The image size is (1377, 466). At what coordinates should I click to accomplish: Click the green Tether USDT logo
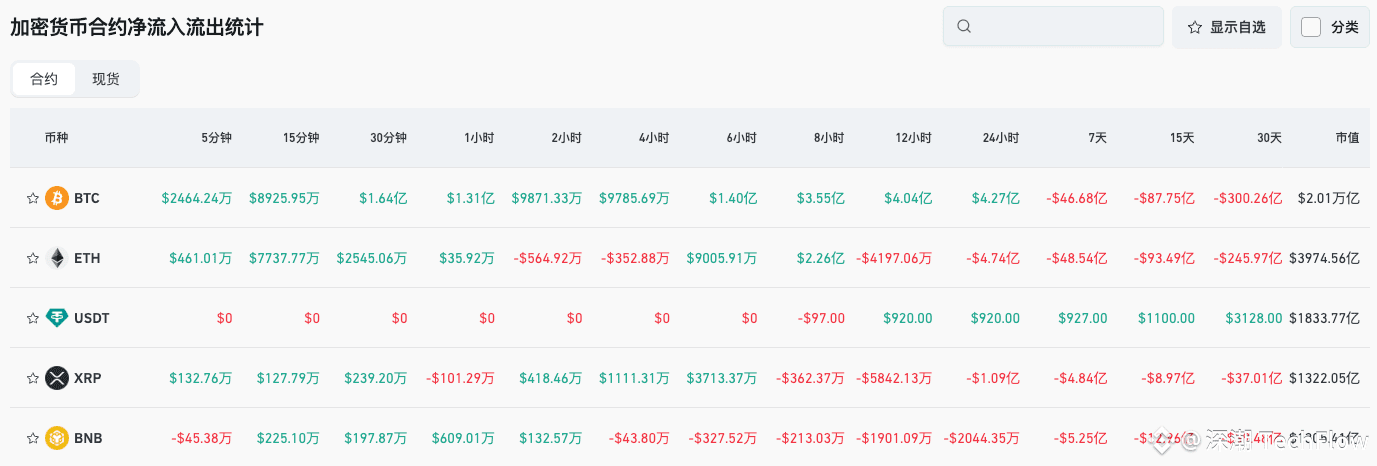tap(57, 318)
